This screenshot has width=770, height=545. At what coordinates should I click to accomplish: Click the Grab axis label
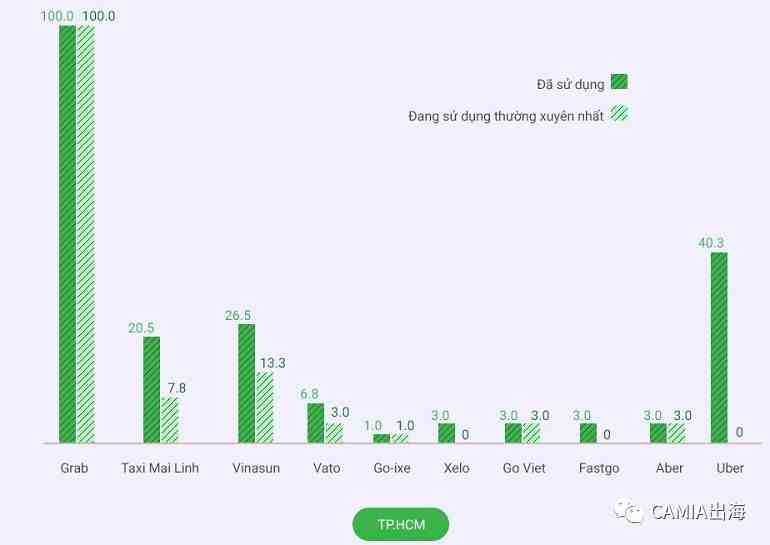(74, 468)
